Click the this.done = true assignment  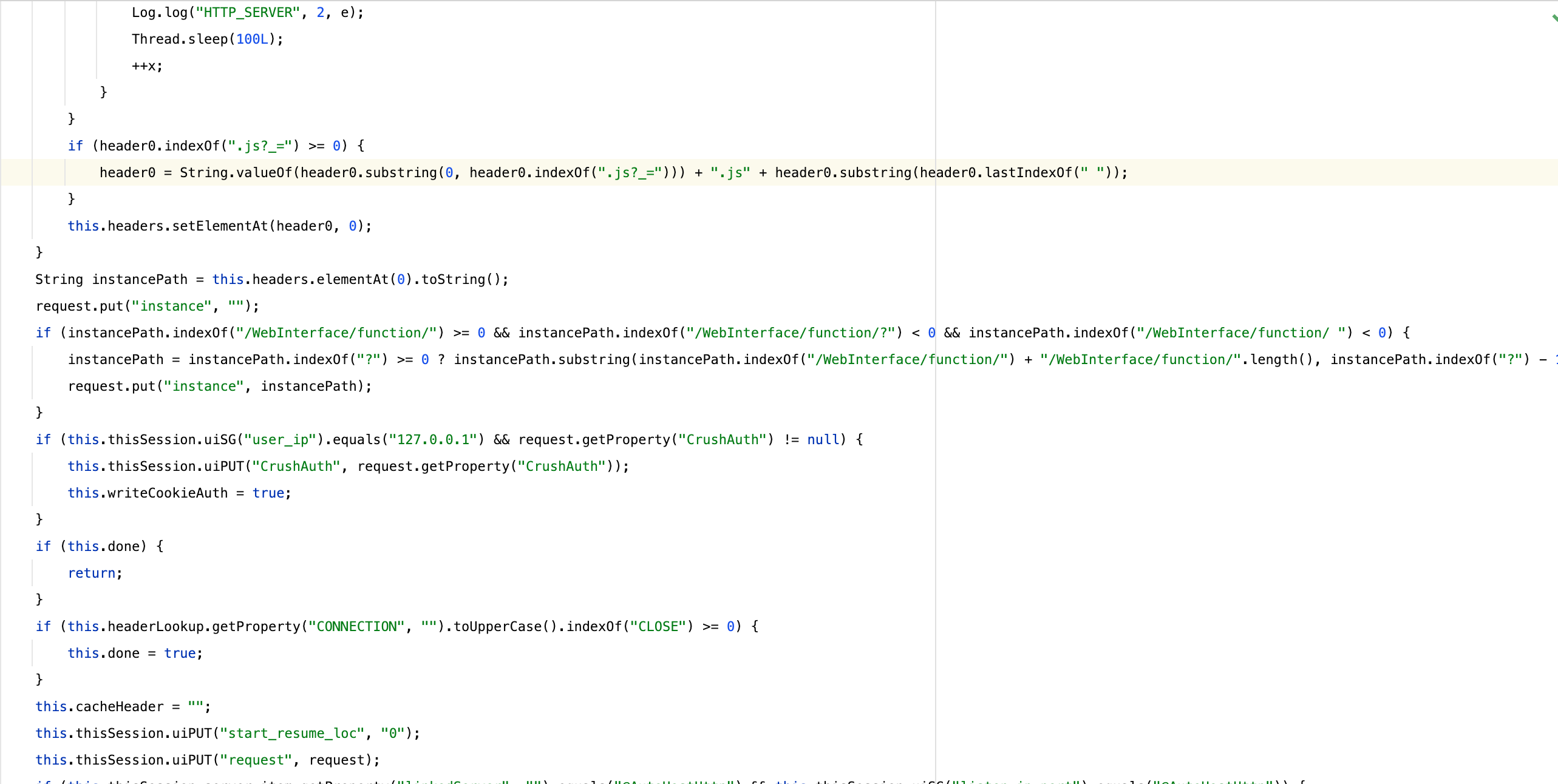[x=135, y=654]
